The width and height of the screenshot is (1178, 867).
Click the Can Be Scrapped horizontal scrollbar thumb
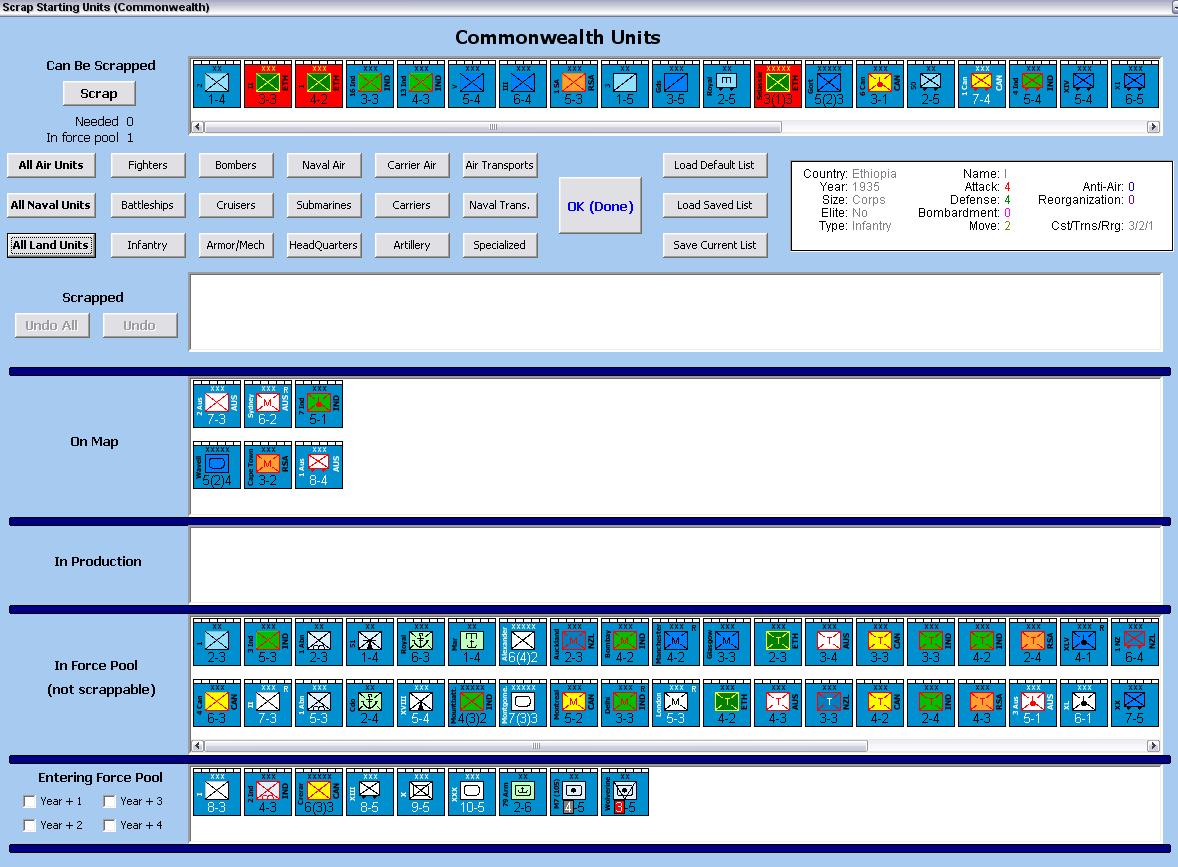point(493,127)
